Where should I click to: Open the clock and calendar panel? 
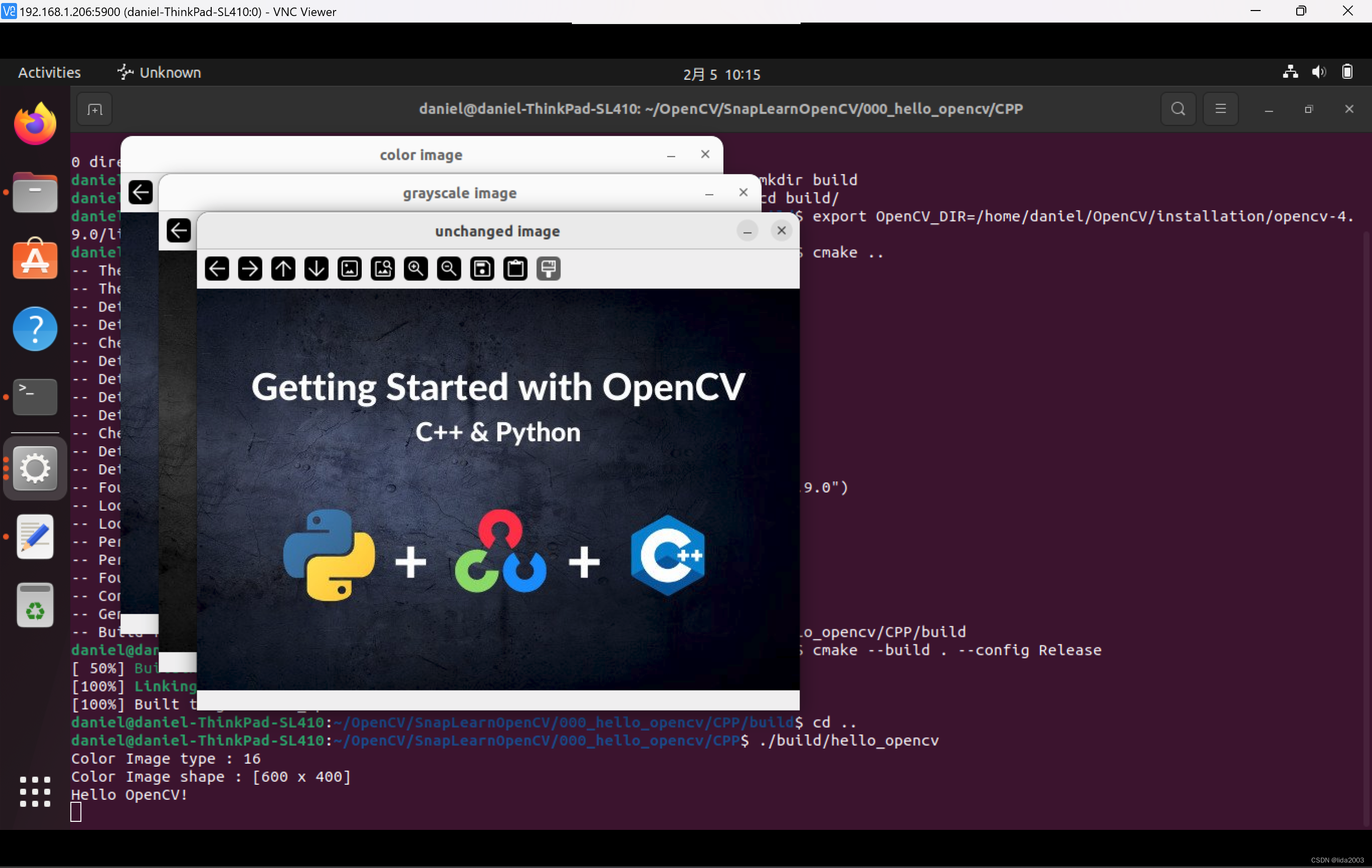[721, 74]
